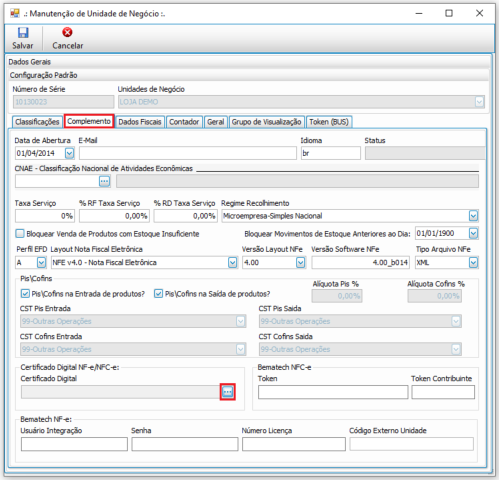
Task: Switch to the Classificações tab
Action: click(x=37, y=122)
